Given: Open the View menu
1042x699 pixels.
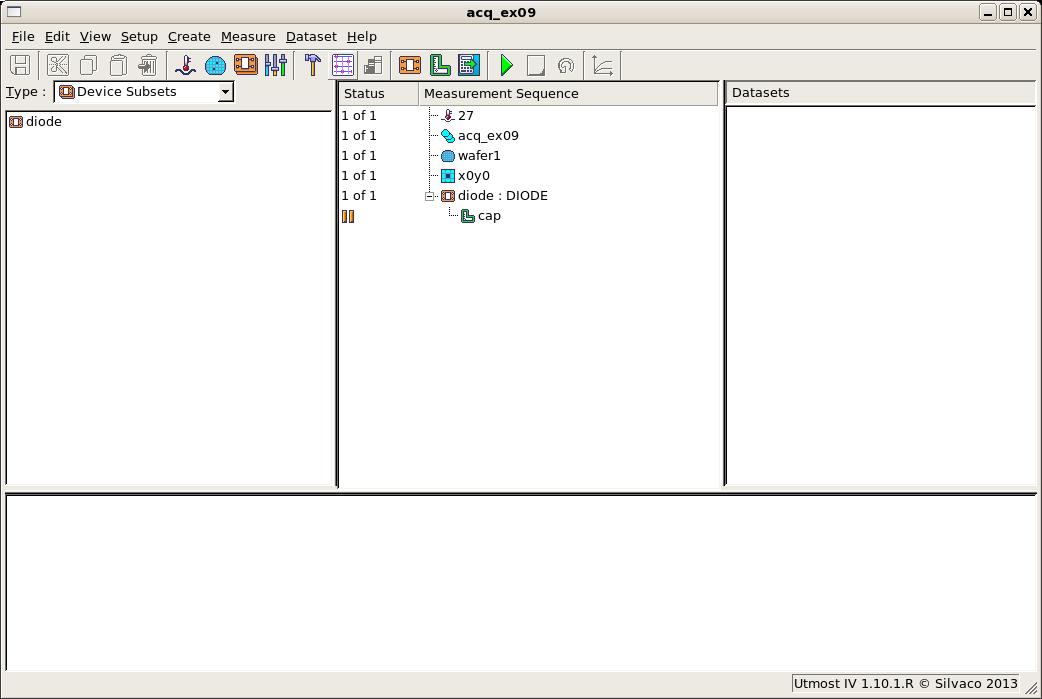Looking at the screenshot, I should click(x=95, y=37).
